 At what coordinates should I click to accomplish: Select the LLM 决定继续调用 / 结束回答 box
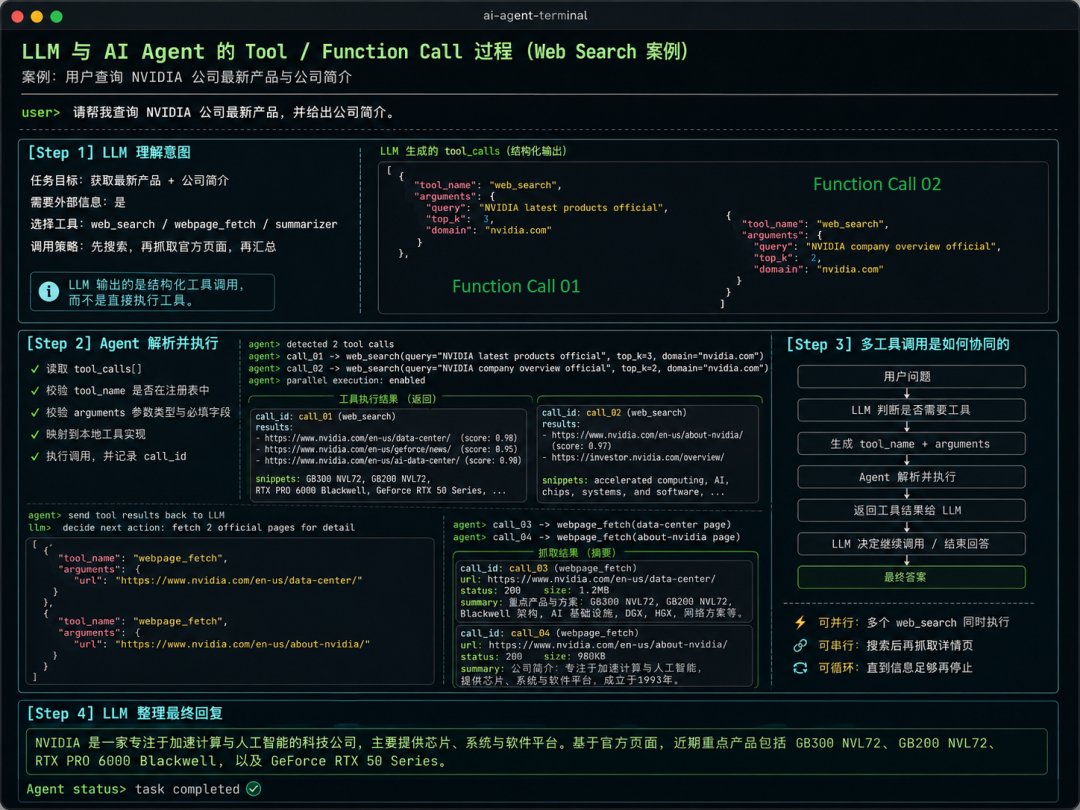click(911, 544)
